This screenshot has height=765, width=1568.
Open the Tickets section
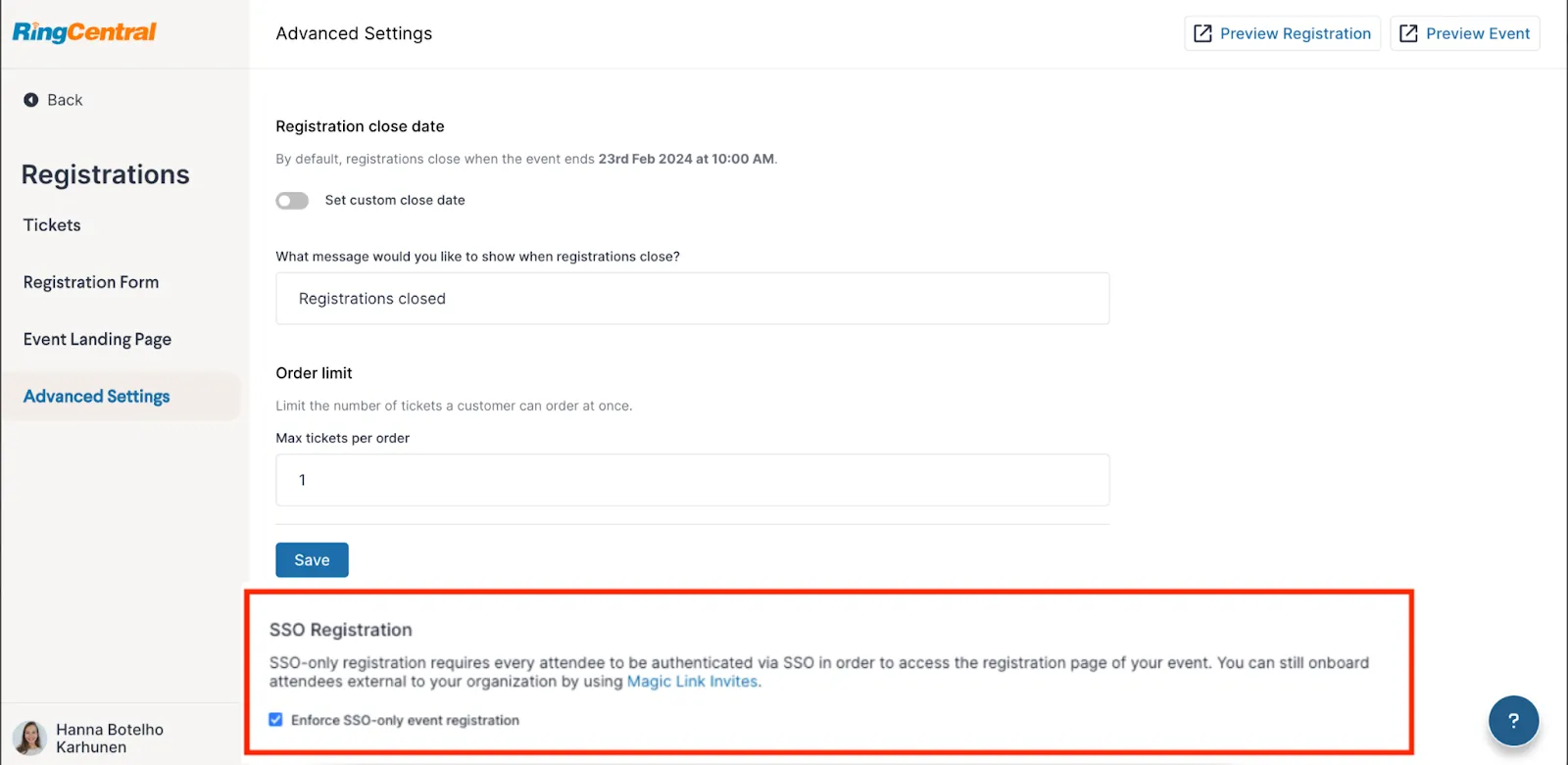52,225
